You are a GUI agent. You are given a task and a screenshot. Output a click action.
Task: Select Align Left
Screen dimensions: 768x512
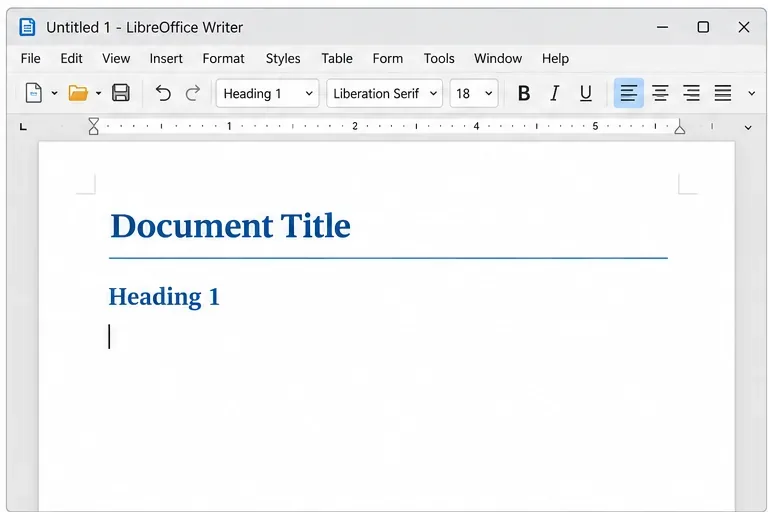pos(629,93)
